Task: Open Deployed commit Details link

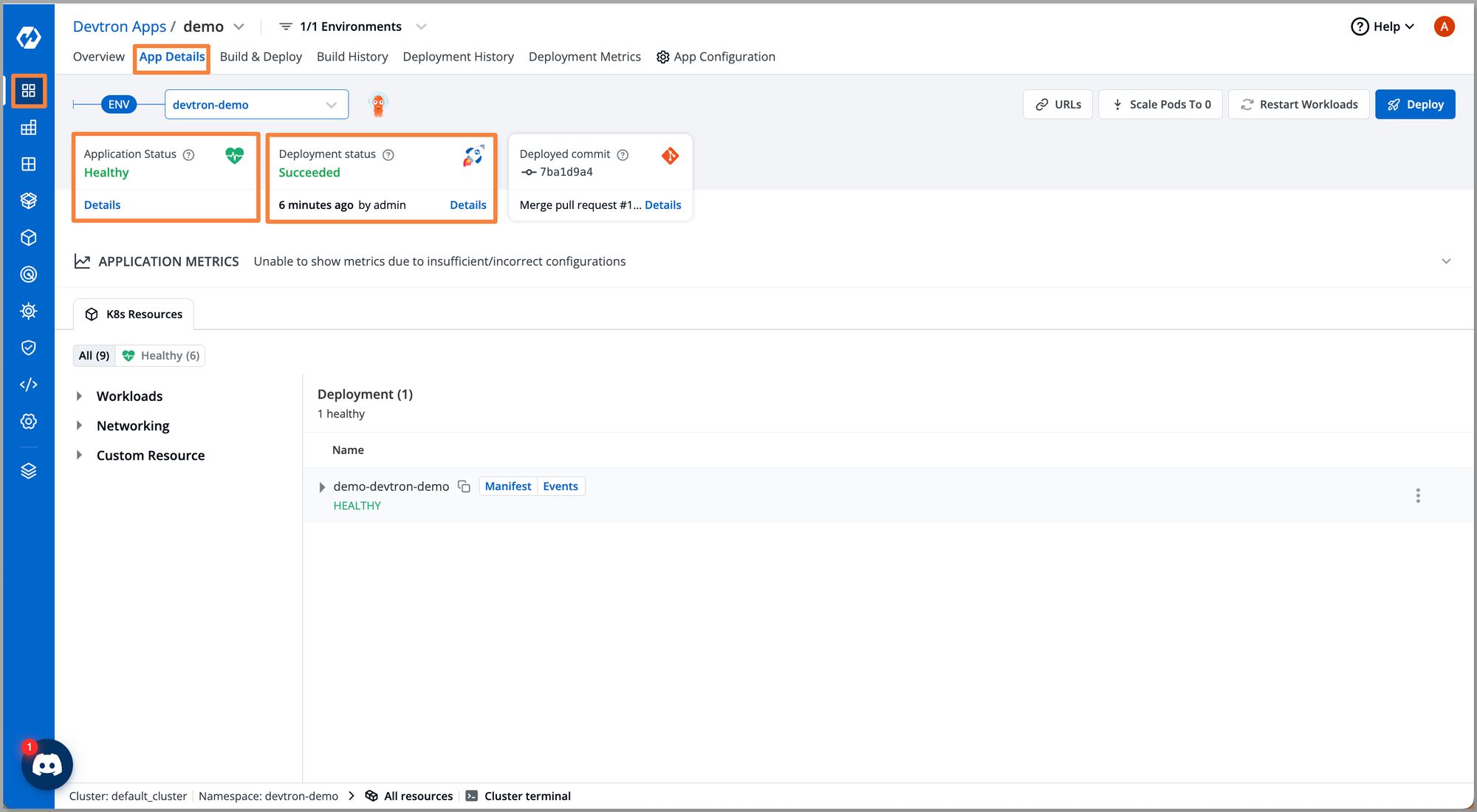Action: [x=663, y=205]
